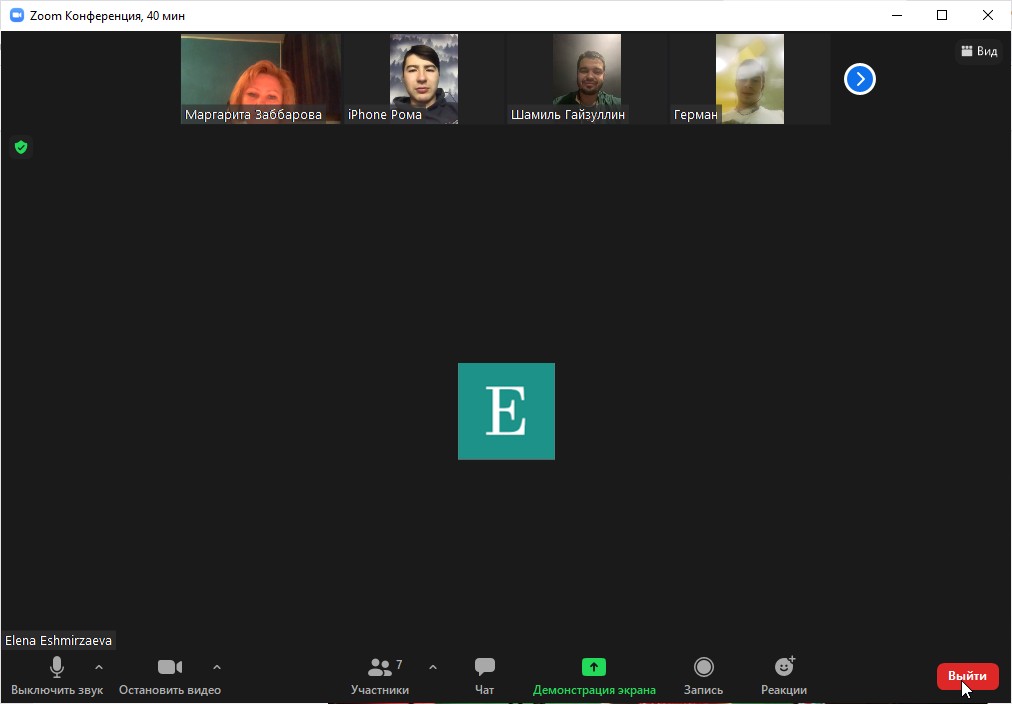Select Шамиль Гайзуллин video thumbnail

coord(587,78)
